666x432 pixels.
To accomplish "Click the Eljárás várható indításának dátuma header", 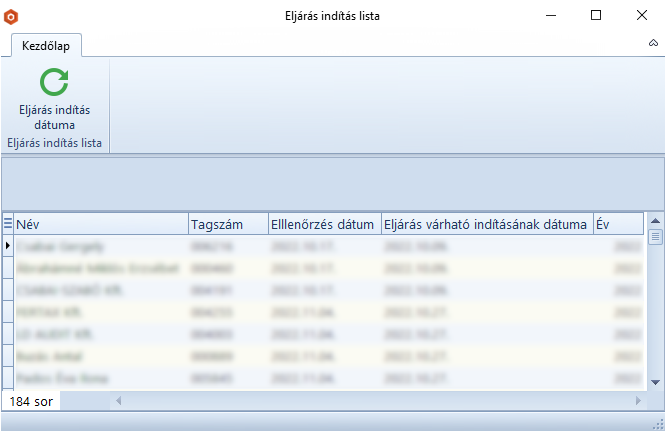I will click(485, 224).
